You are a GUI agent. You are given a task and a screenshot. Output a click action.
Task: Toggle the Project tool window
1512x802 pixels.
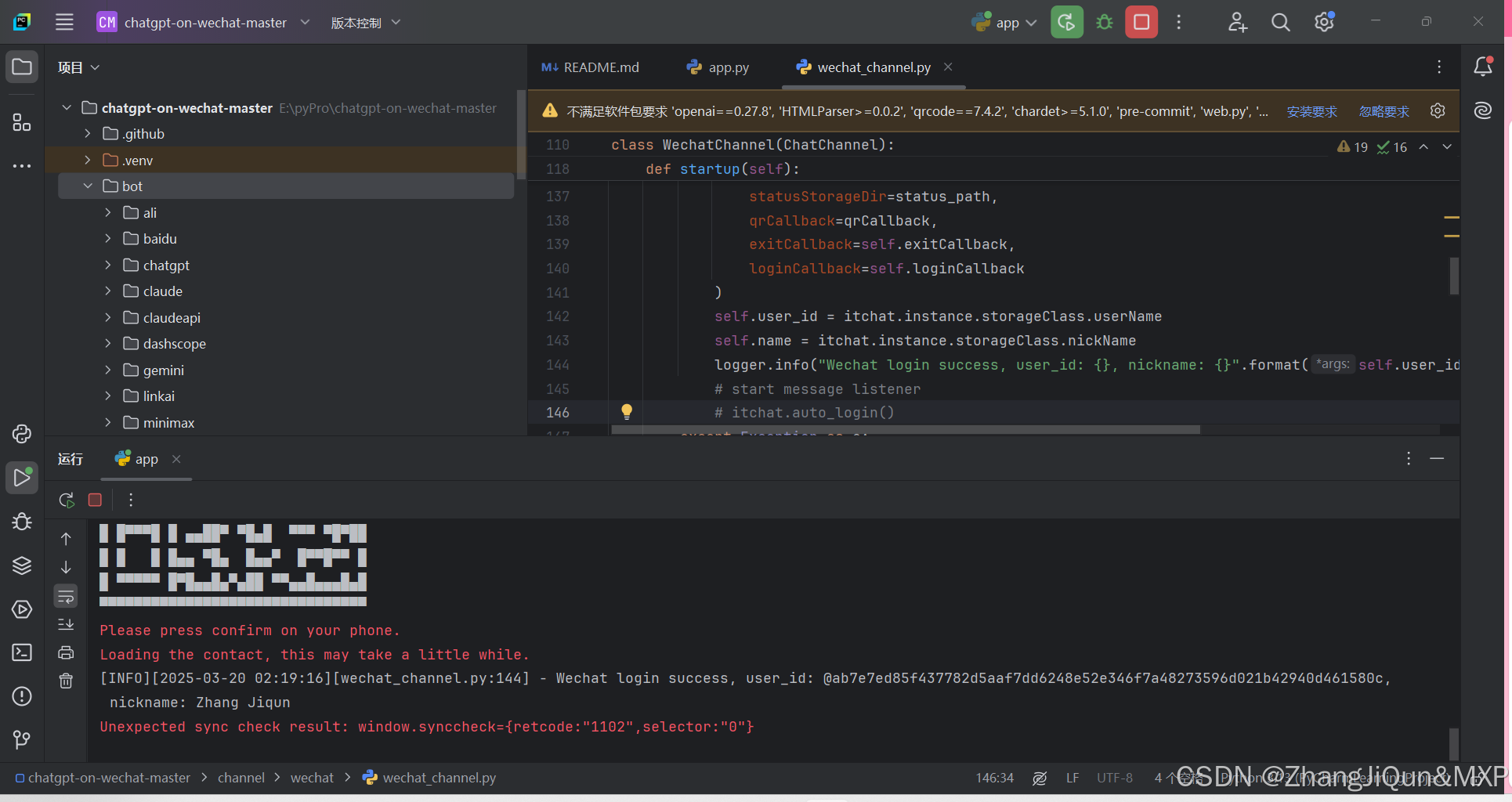[21, 67]
